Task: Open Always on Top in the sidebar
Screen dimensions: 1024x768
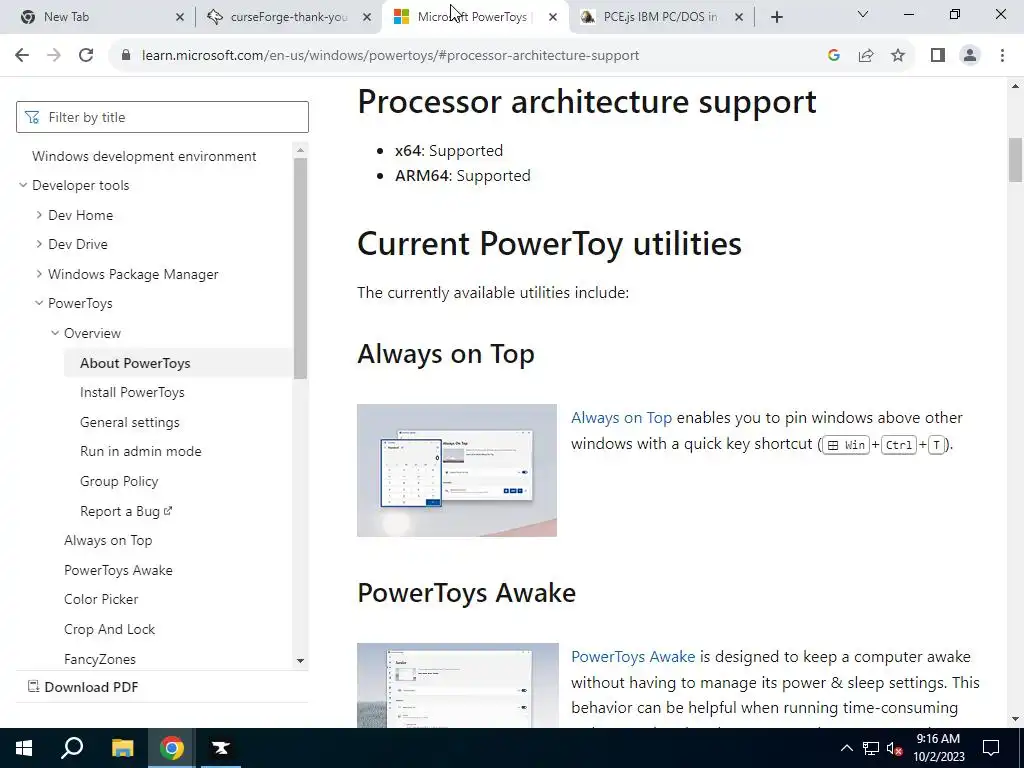Action: 108,541
